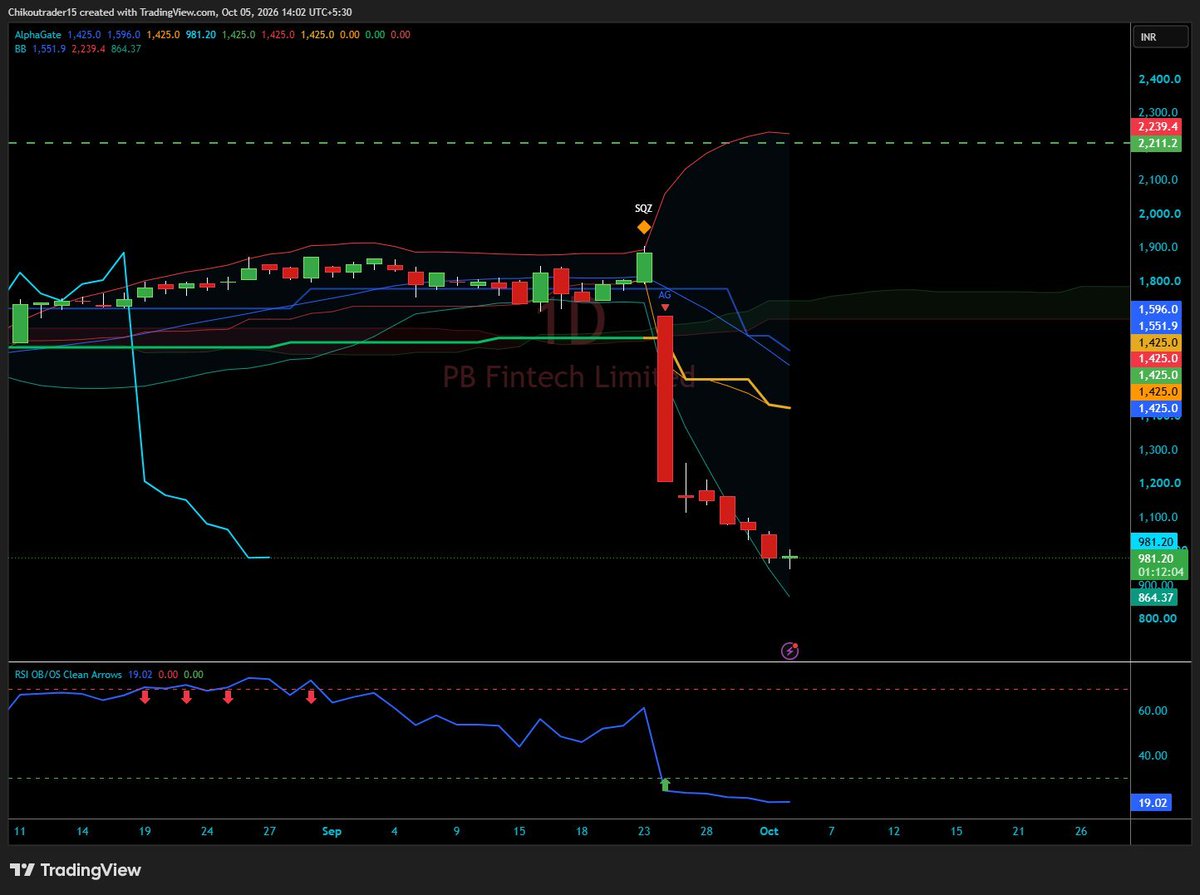Click the 60.00 RSI axis value
The image size is (1200, 895).
(x=1154, y=711)
